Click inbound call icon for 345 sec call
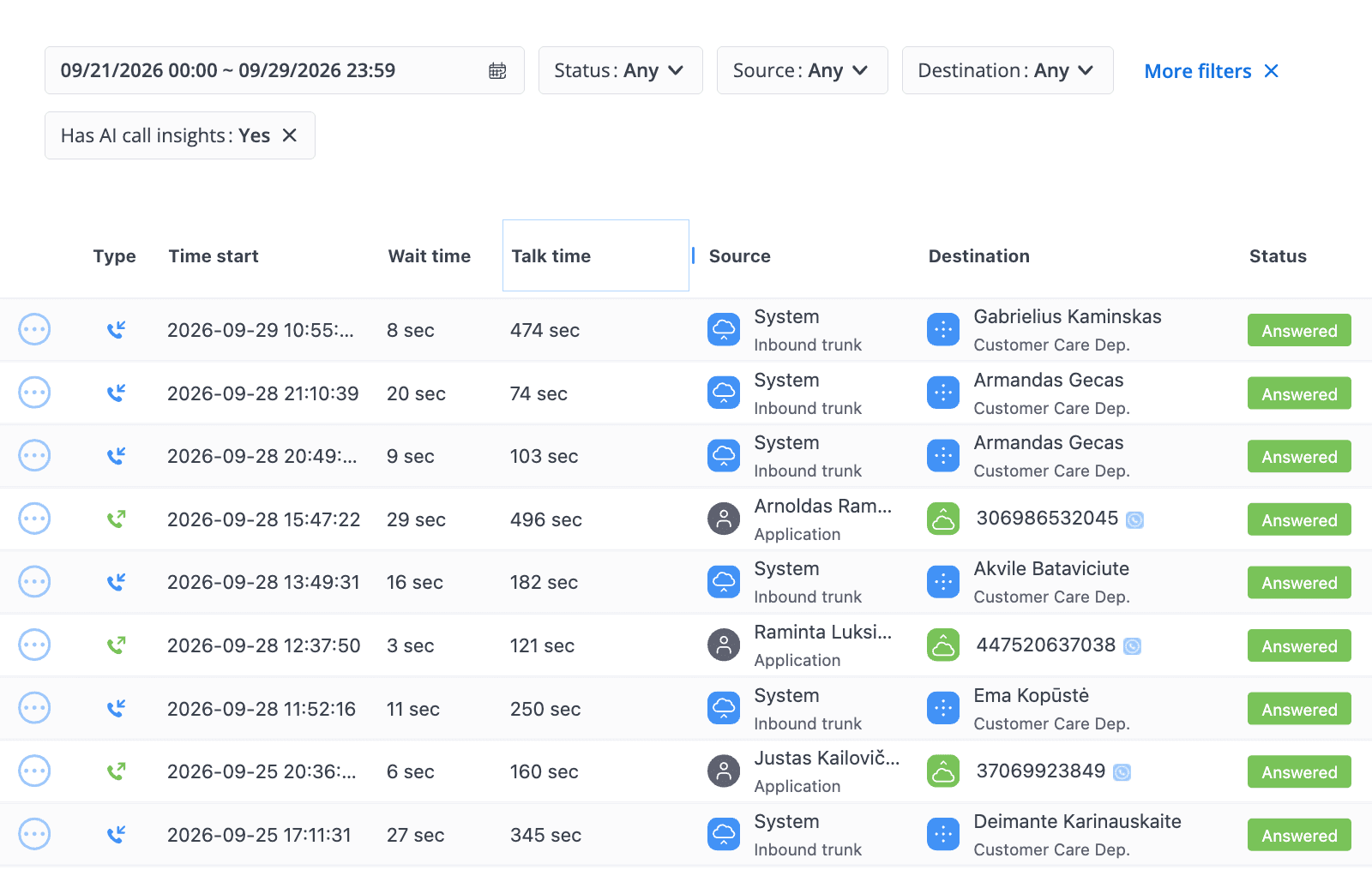 coord(116,834)
